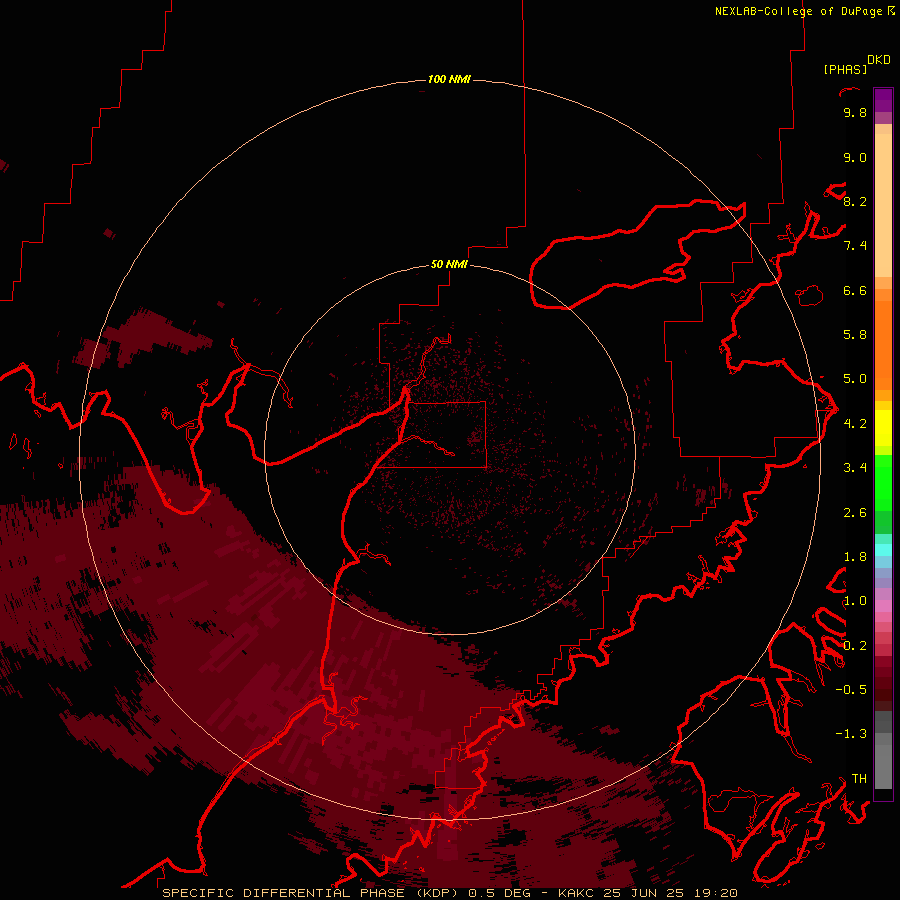
Task: Click the DKD label above the color scale
Action: [x=879, y=59]
